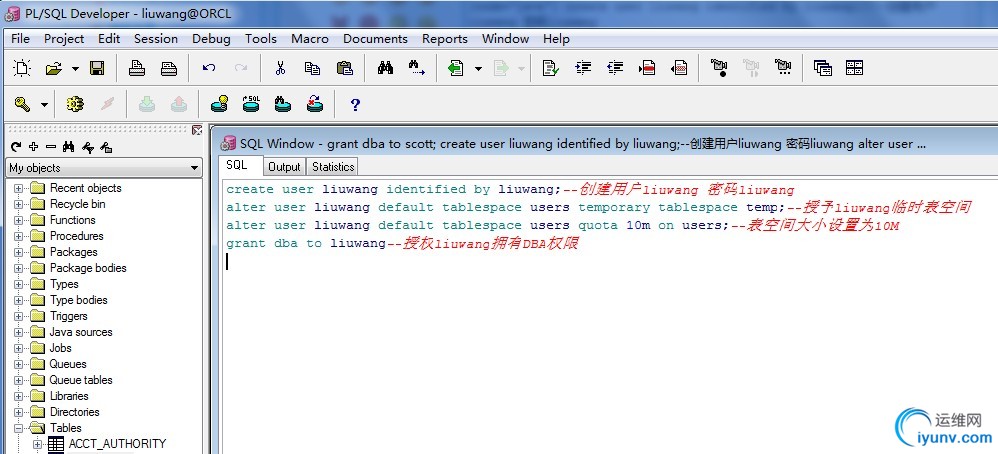Open the File menu

click(20, 39)
